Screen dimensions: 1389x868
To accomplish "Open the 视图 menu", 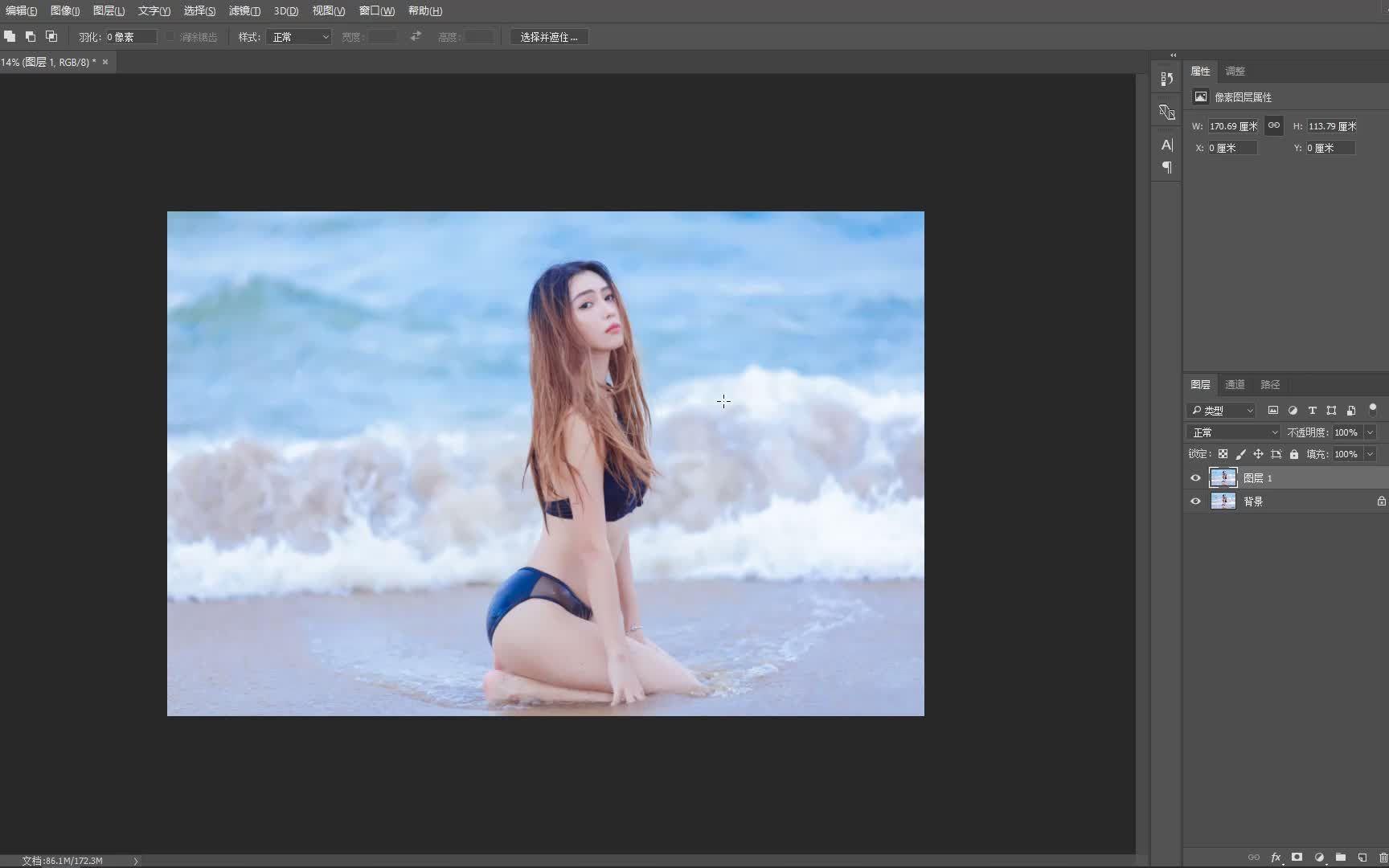I will point(329,10).
